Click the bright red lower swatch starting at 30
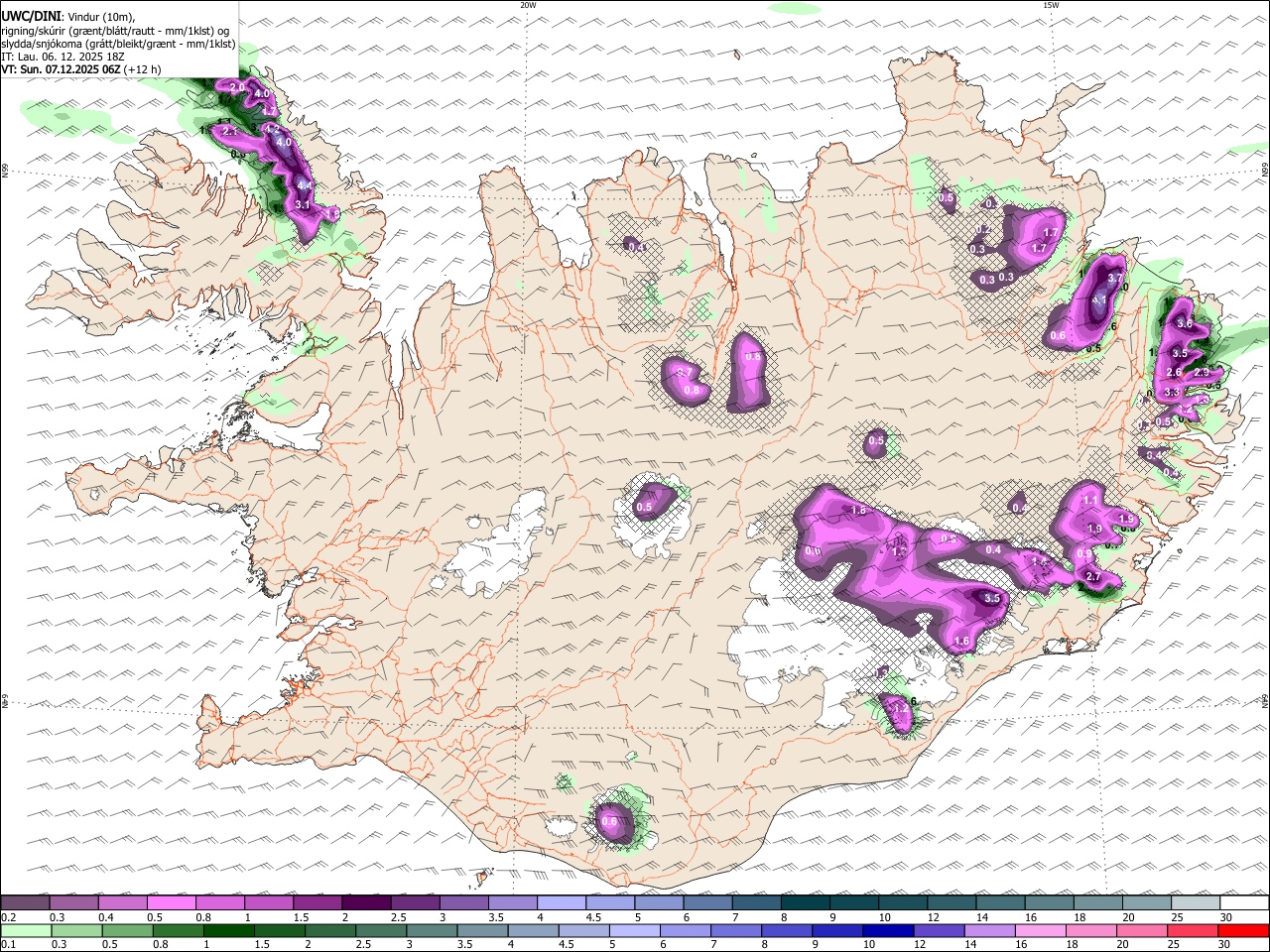Viewport: 1270px width, 952px height. [1243, 930]
